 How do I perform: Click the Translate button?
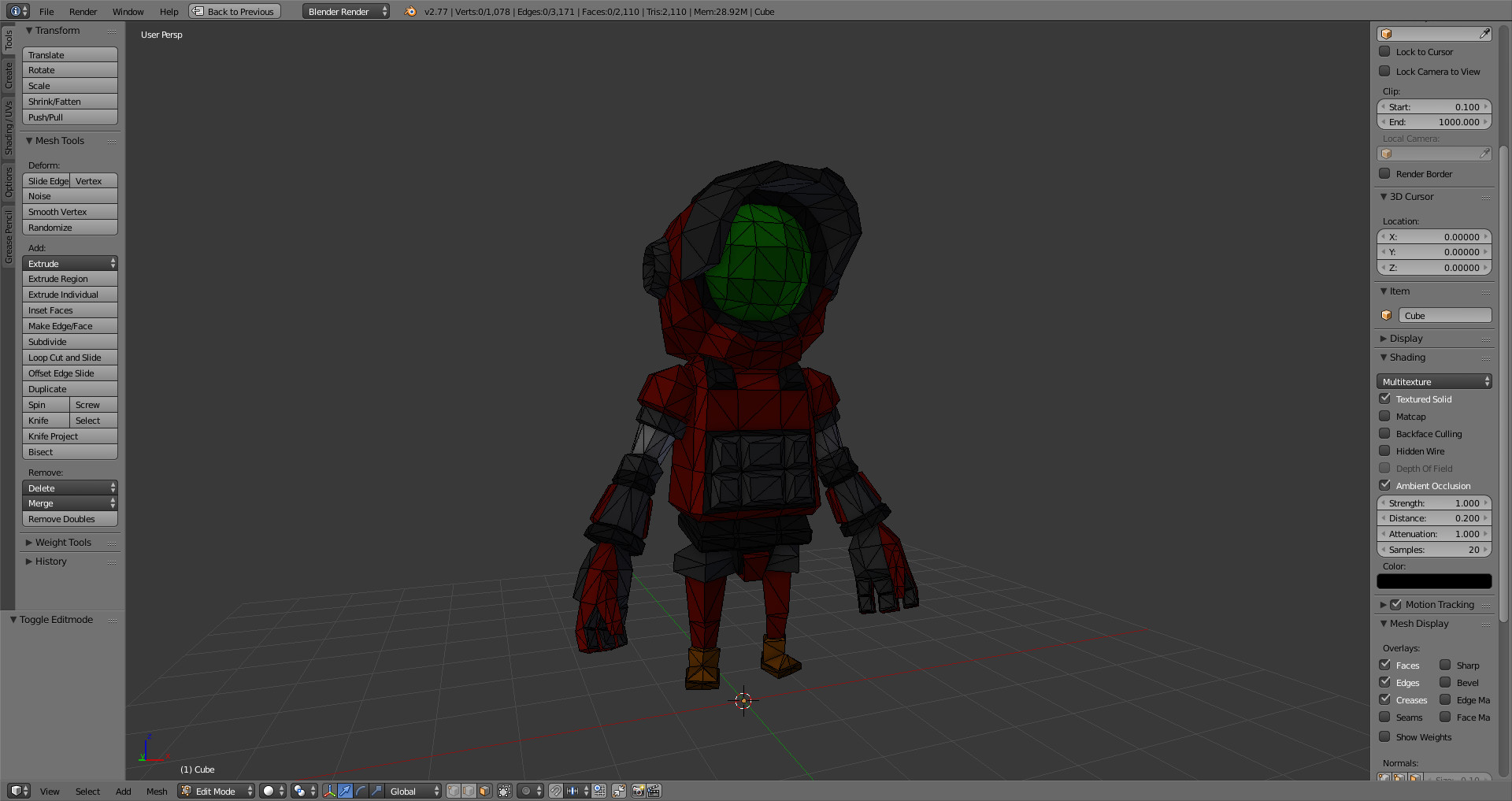point(70,54)
